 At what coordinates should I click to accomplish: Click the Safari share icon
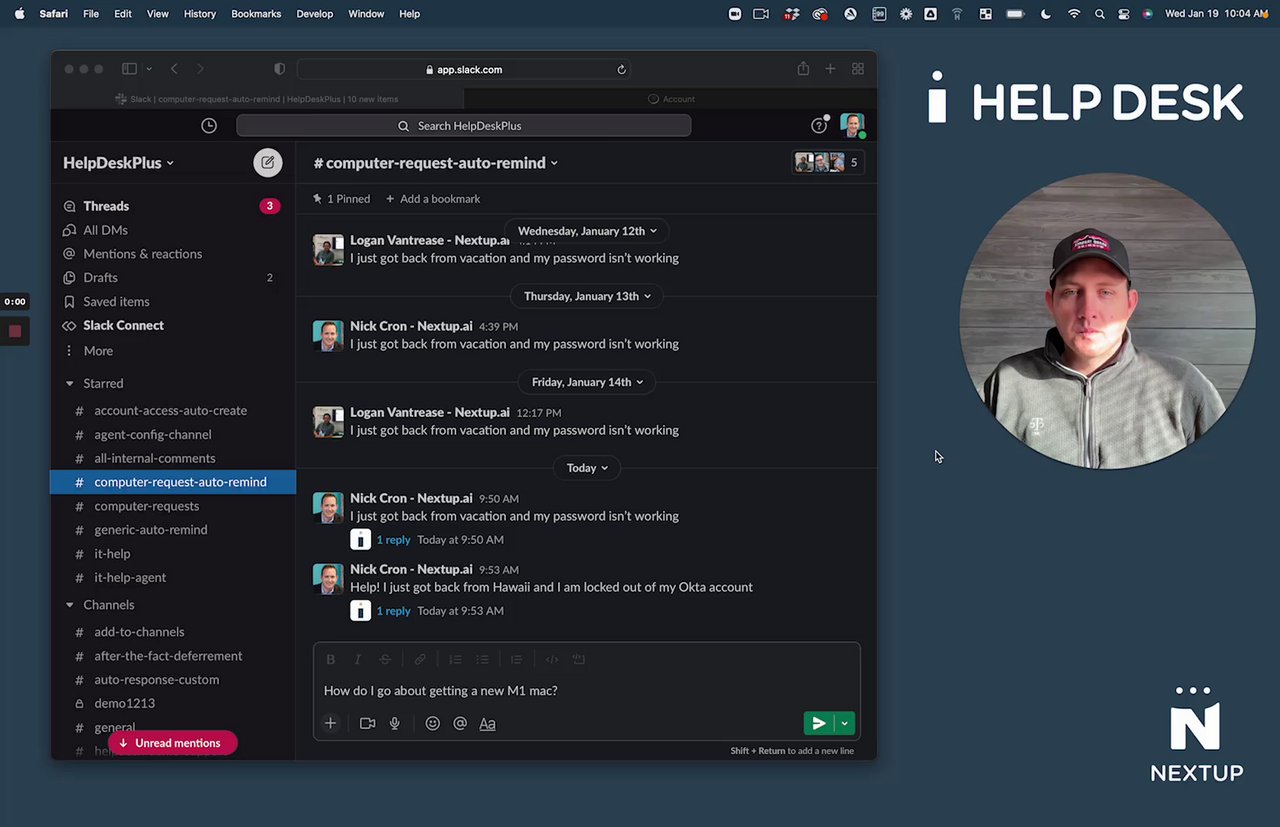point(803,69)
